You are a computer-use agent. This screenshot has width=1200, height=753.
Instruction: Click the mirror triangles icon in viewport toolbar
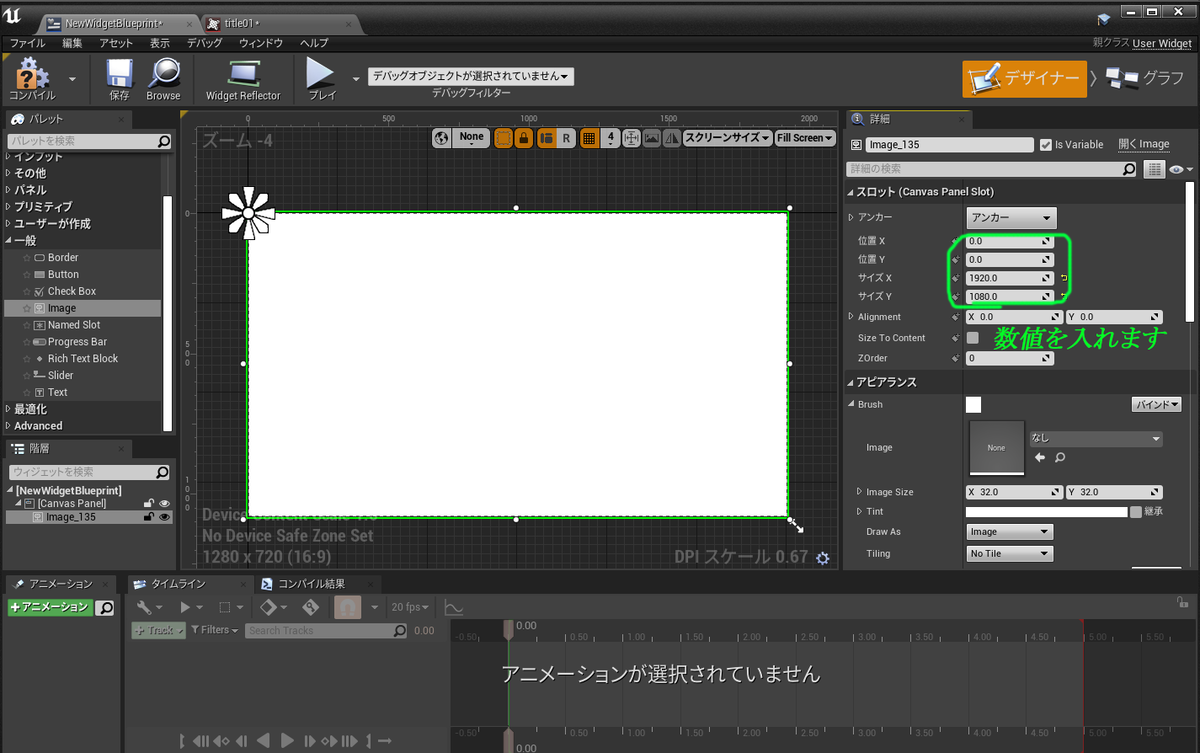tap(672, 138)
